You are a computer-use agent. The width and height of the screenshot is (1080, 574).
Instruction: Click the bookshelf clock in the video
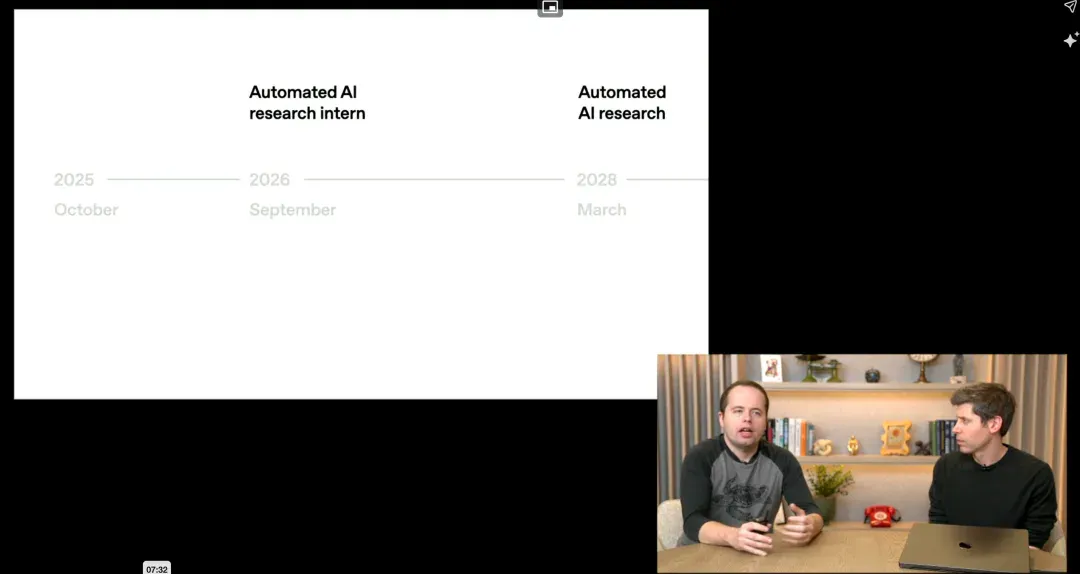point(922,366)
